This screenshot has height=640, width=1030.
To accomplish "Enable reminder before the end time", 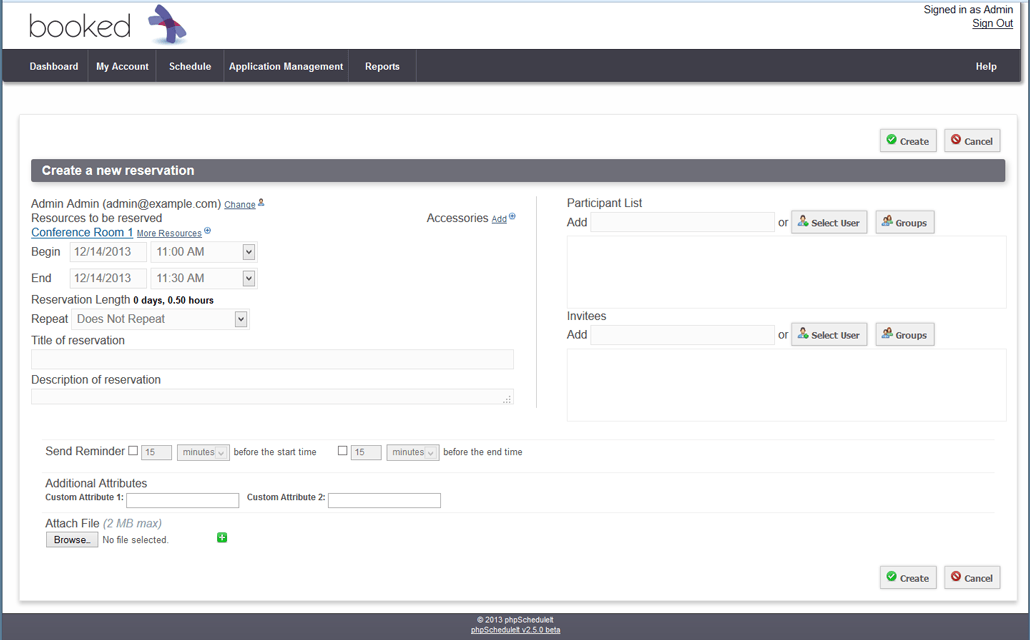I will click(343, 451).
